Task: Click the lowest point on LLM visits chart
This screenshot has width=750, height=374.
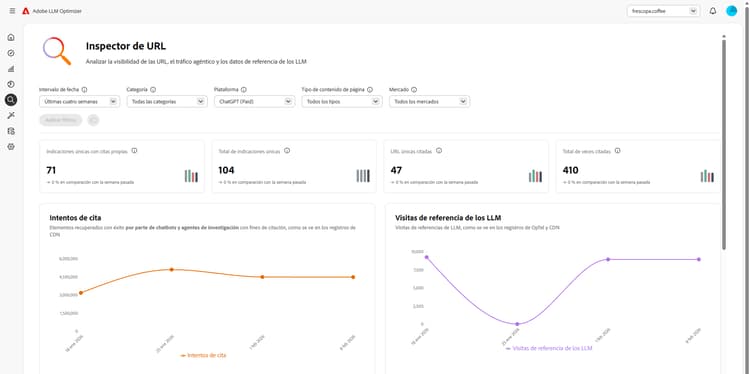Action: click(517, 324)
